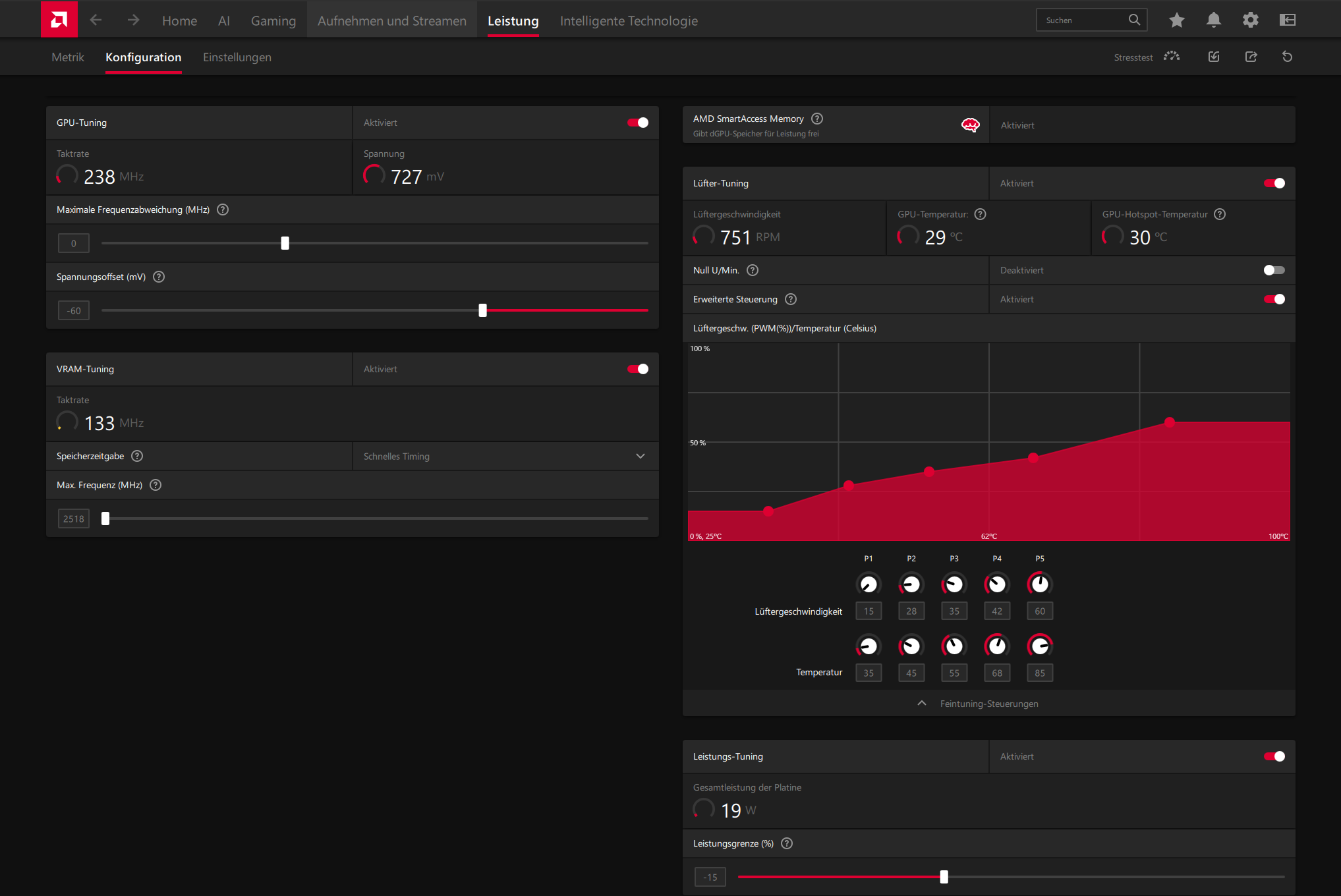The width and height of the screenshot is (1341, 896).
Task: Open help for Leistungsgrenze
Action: click(787, 843)
